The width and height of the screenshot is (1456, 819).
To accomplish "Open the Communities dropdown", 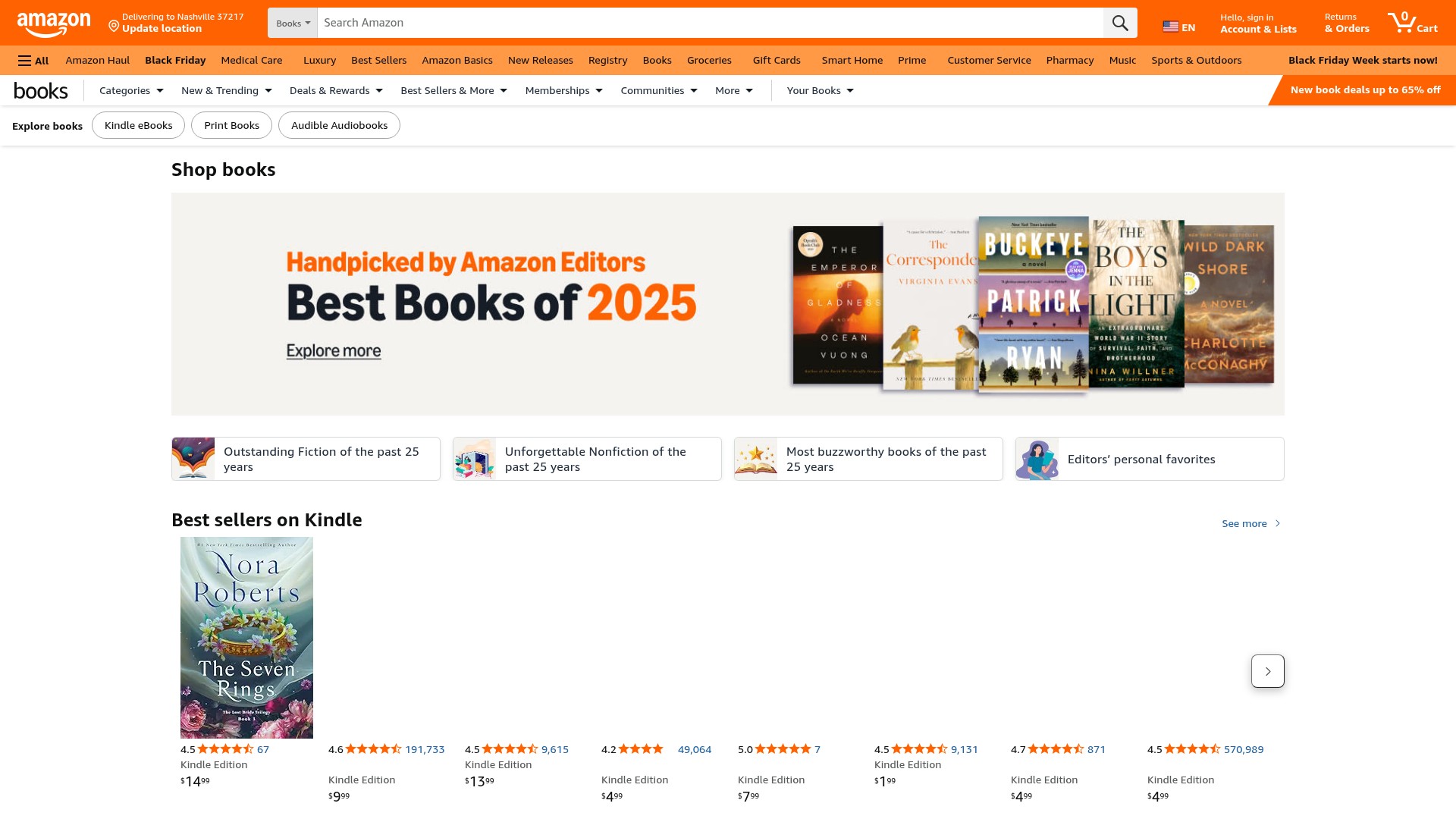I will [x=658, y=90].
